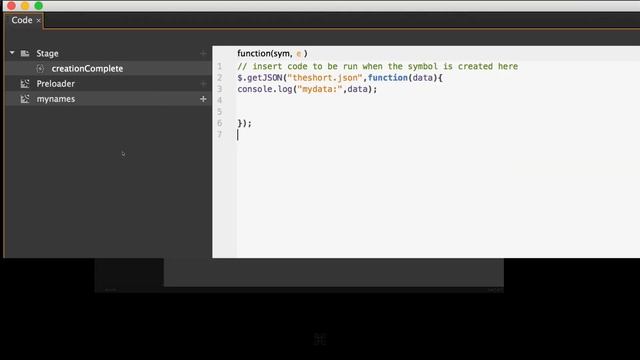Click the mynames symbol icon

[x=25, y=99]
